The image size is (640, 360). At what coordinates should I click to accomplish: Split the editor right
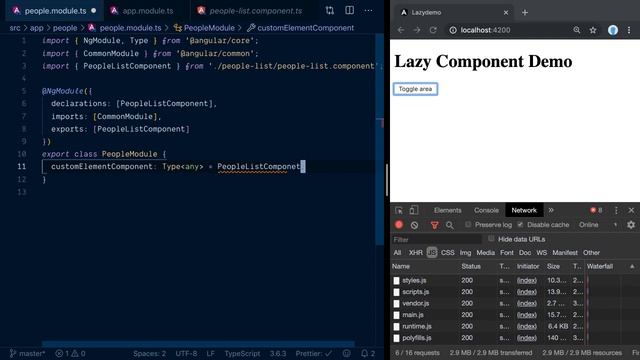[x=349, y=11]
